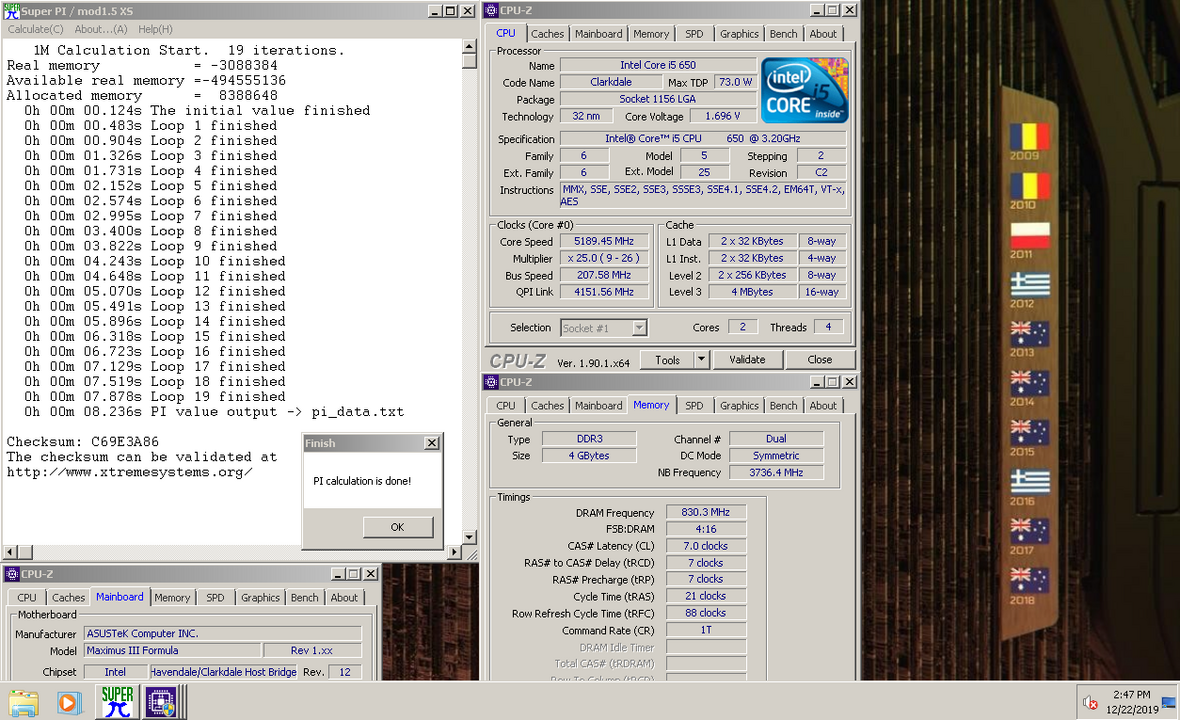Click the down arrow of Super PI's vertical scrollbar

click(469, 537)
